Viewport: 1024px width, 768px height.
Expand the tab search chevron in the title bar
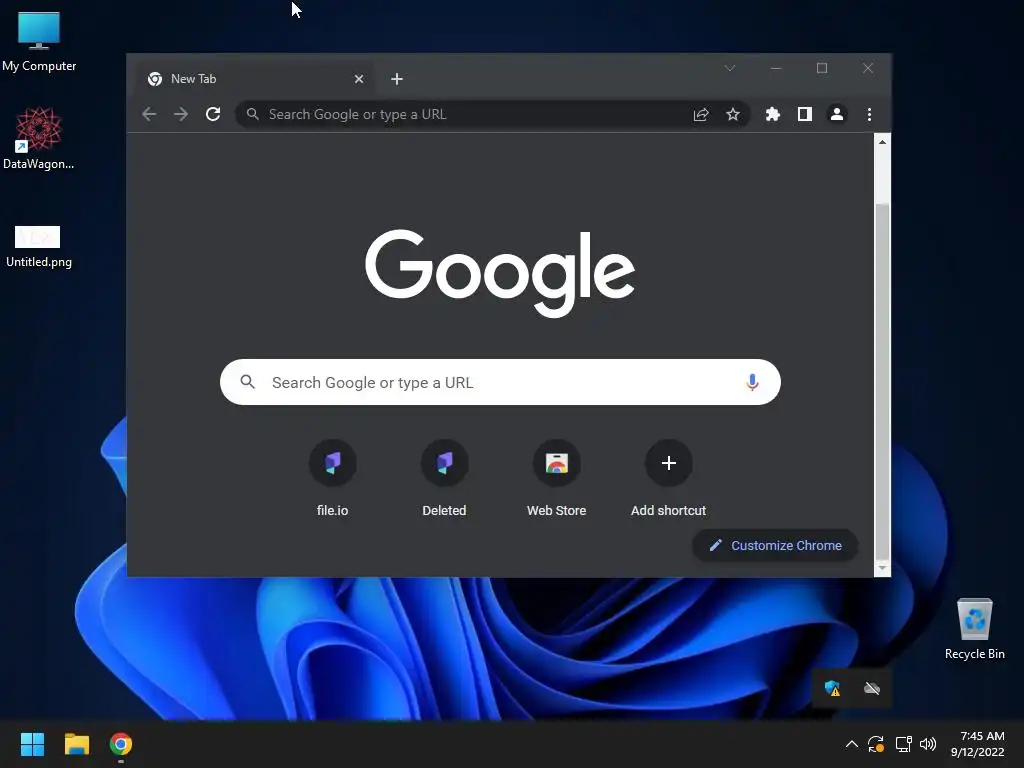tap(730, 68)
